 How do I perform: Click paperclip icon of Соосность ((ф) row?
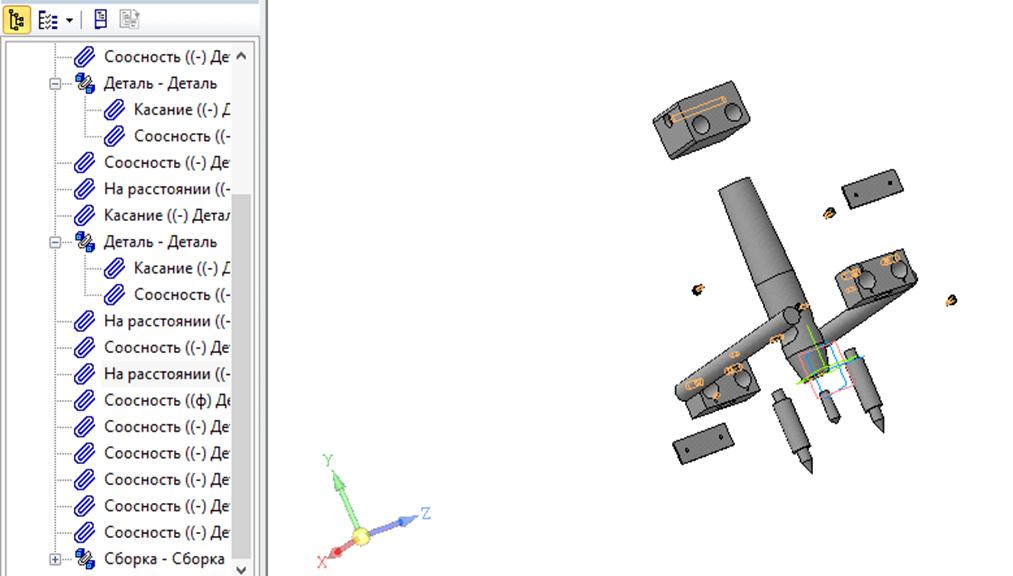(85, 400)
